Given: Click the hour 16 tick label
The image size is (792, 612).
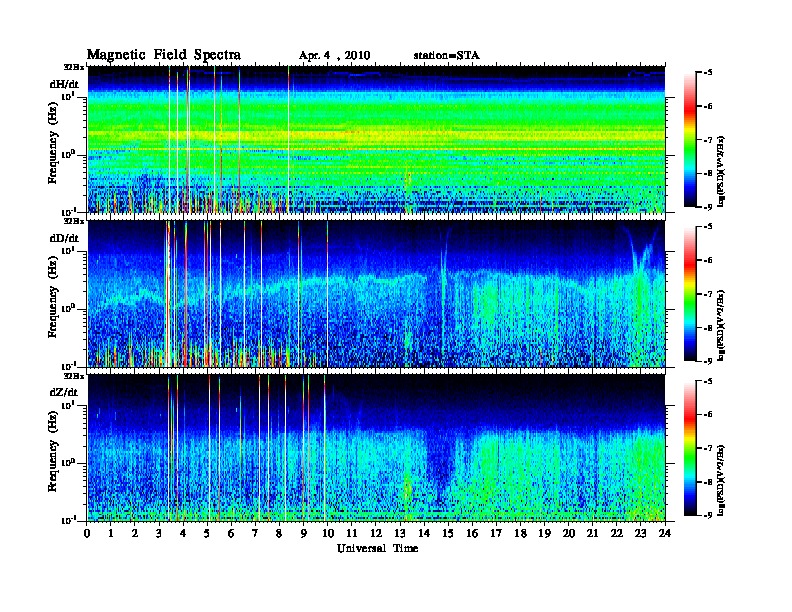Looking at the screenshot, I should click(x=472, y=533).
